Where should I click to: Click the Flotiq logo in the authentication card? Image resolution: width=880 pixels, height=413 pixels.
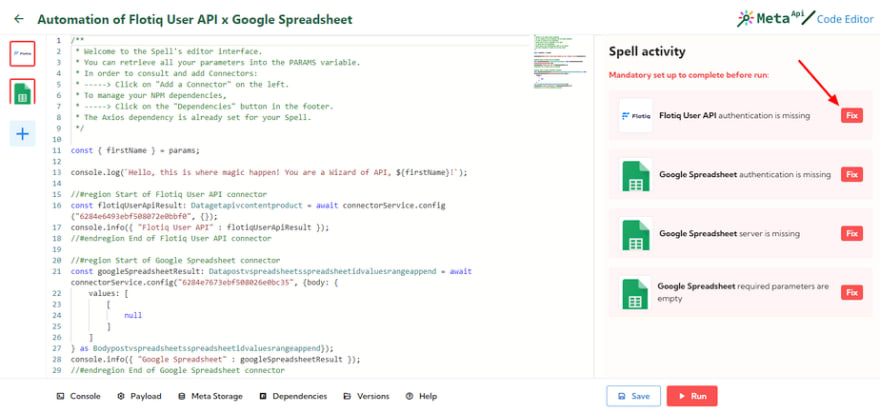pyautogui.click(x=636, y=116)
